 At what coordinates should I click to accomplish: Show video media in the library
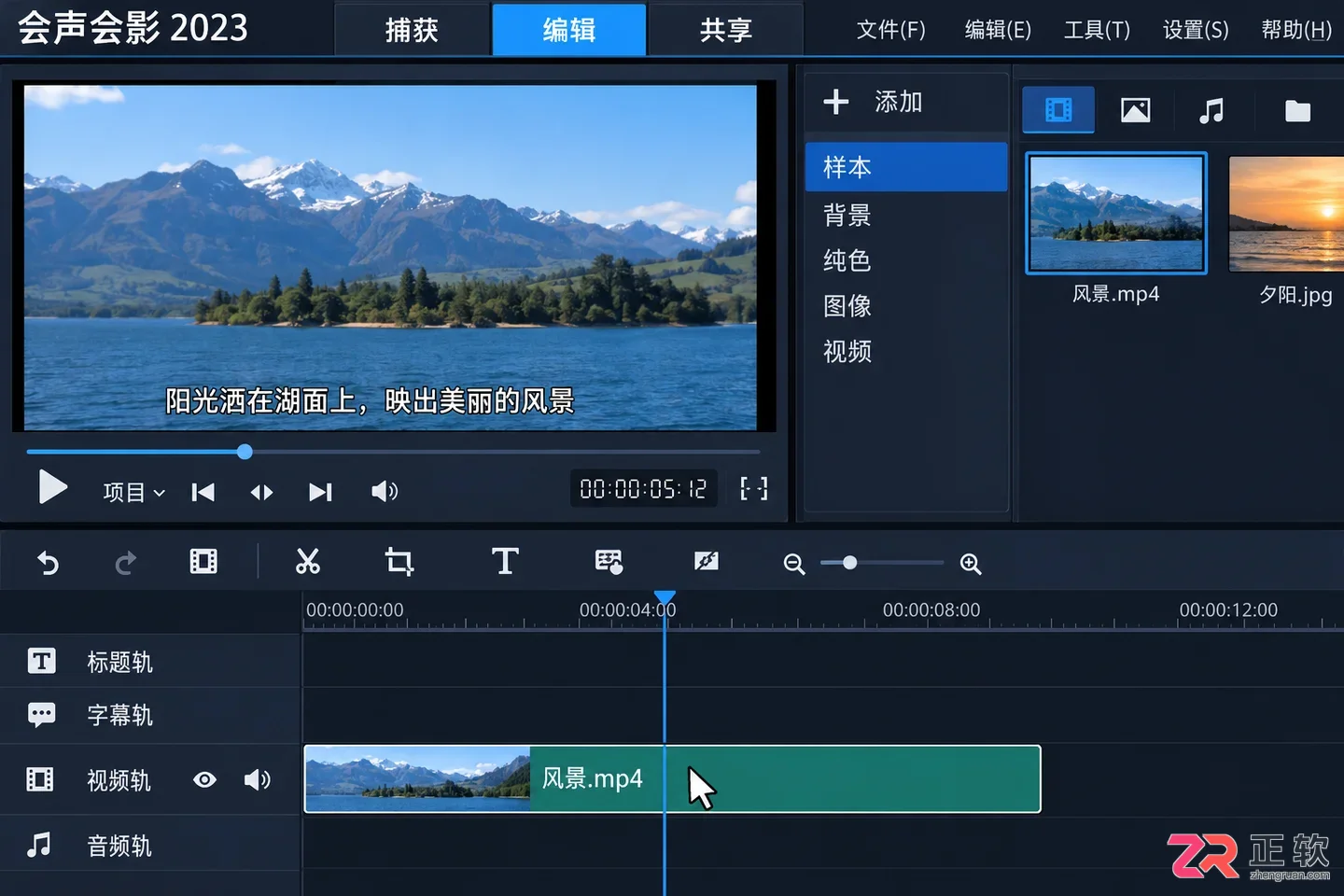[x=1058, y=110]
